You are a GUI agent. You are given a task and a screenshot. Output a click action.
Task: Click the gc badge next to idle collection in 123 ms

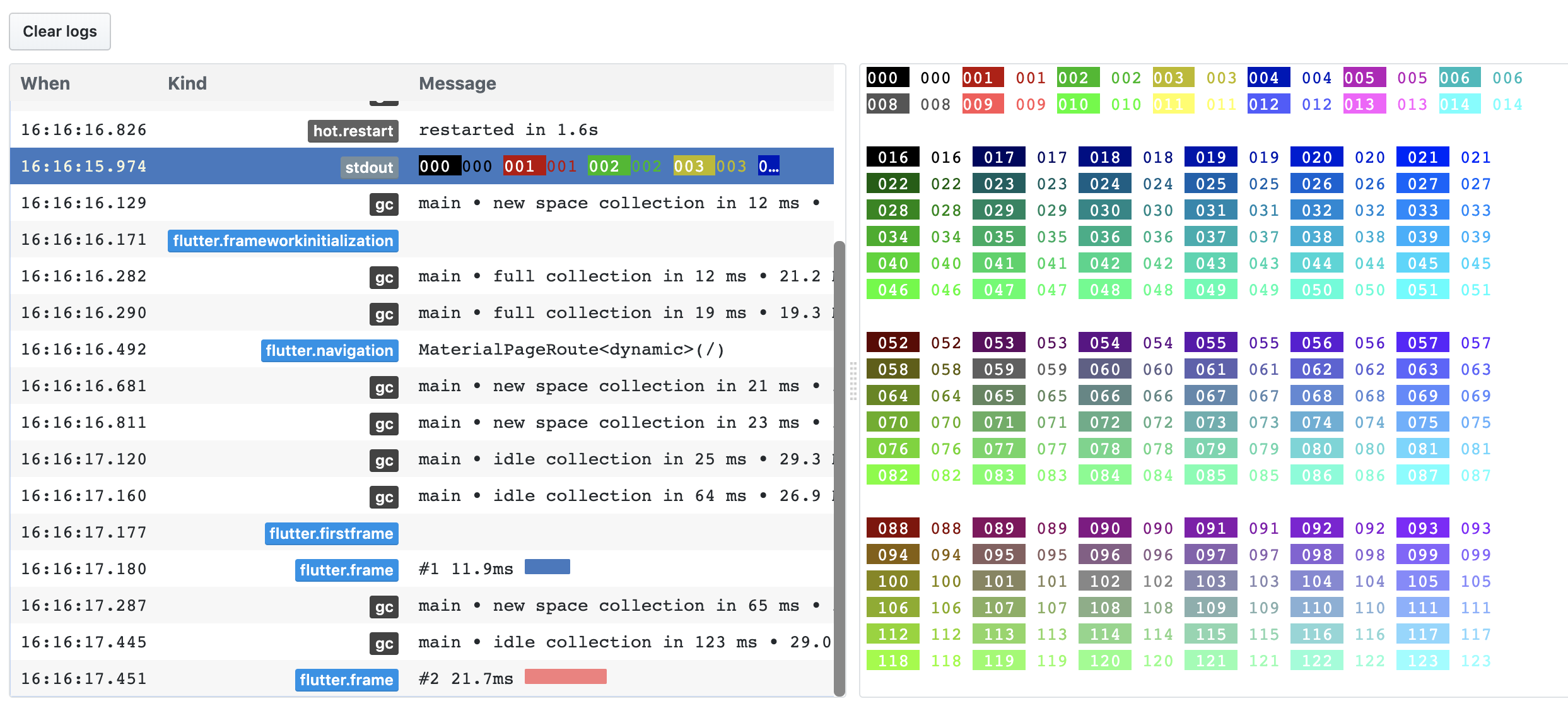[x=384, y=643]
